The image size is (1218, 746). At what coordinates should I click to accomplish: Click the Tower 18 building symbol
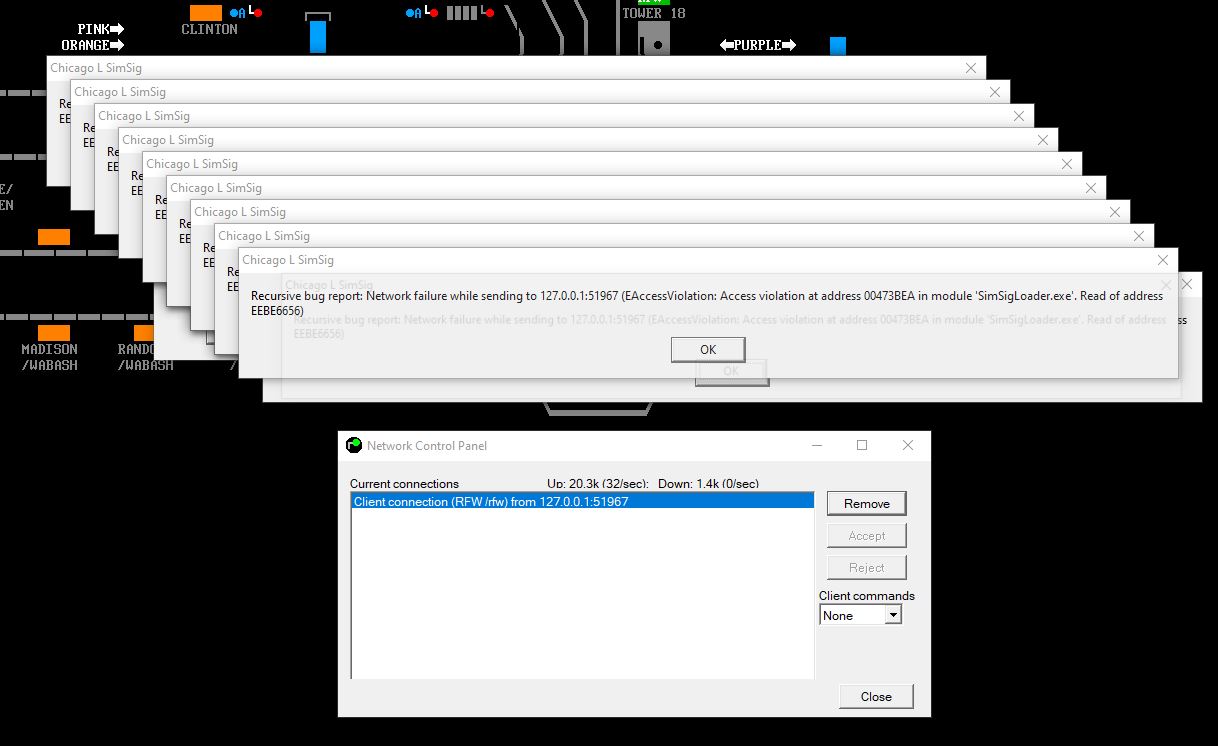pos(654,39)
